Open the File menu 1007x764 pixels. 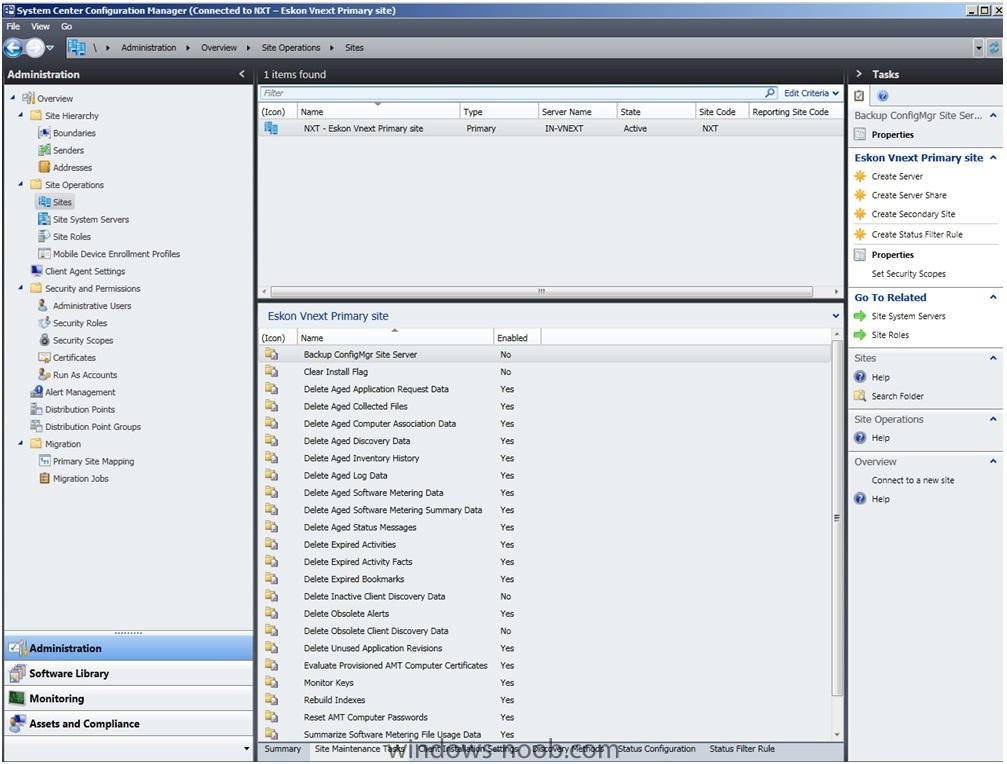pos(13,27)
